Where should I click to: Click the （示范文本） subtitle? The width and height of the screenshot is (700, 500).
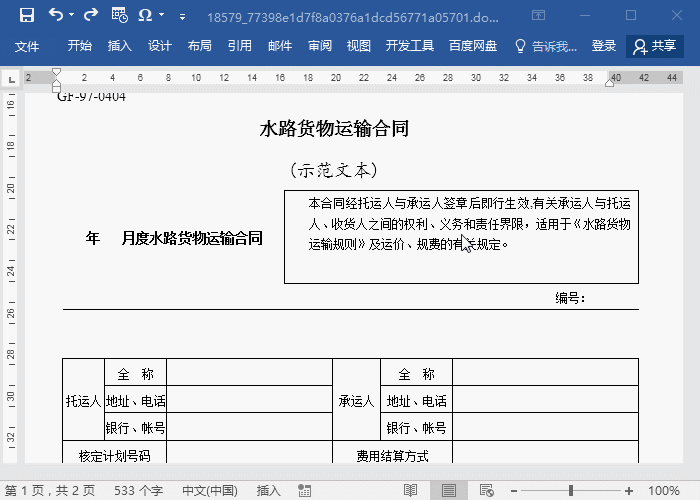pos(334,170)
